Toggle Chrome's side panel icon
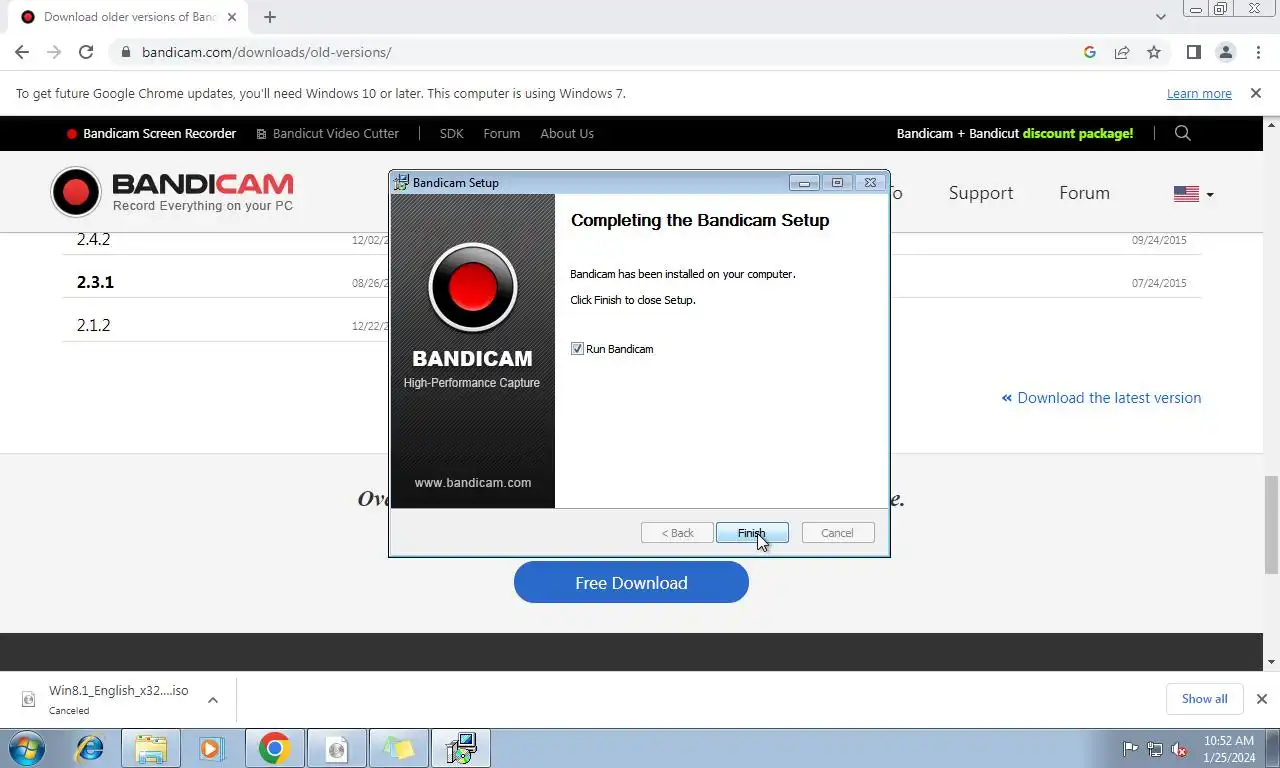The image size is (1280, 768). [1193, 52]
